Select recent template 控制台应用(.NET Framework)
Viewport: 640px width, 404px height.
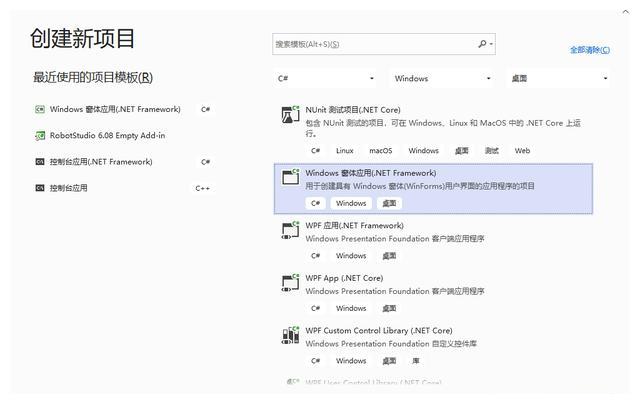124,162
